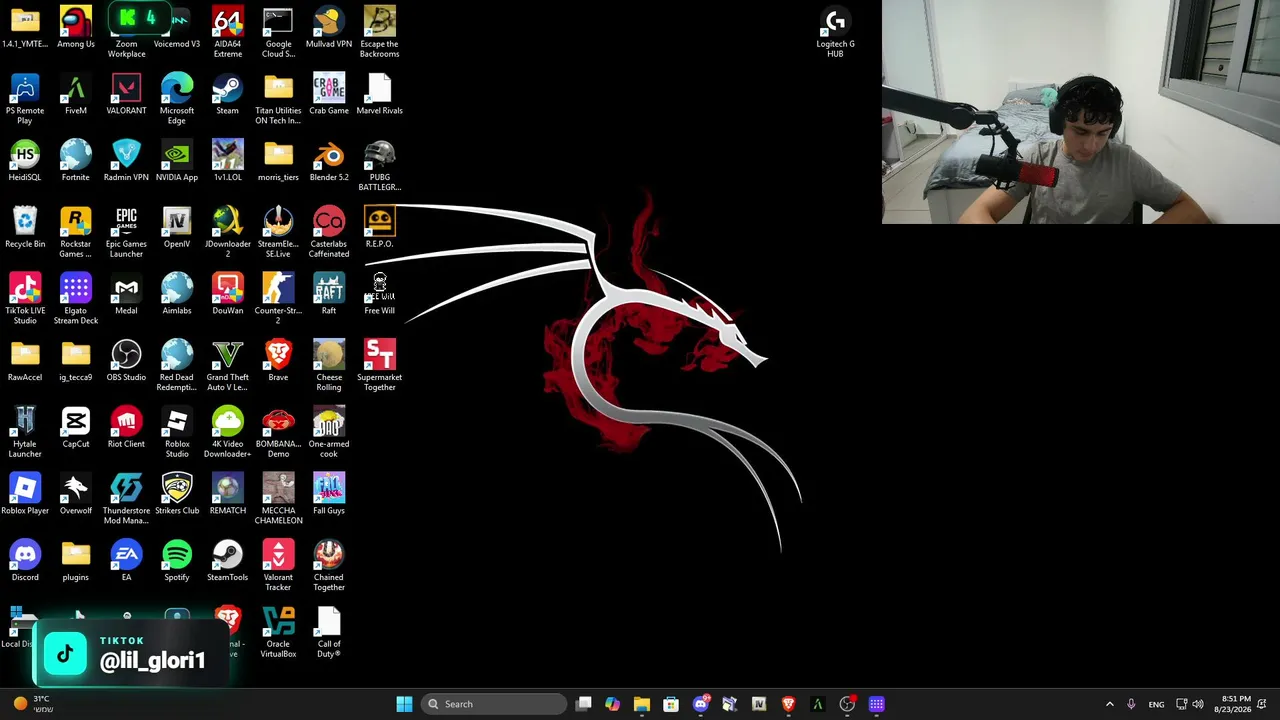Launch the Epic Games Launcher shortcut
Image resolution: width=1280 pixels, height=720 pixels.
tap(126, 233)
